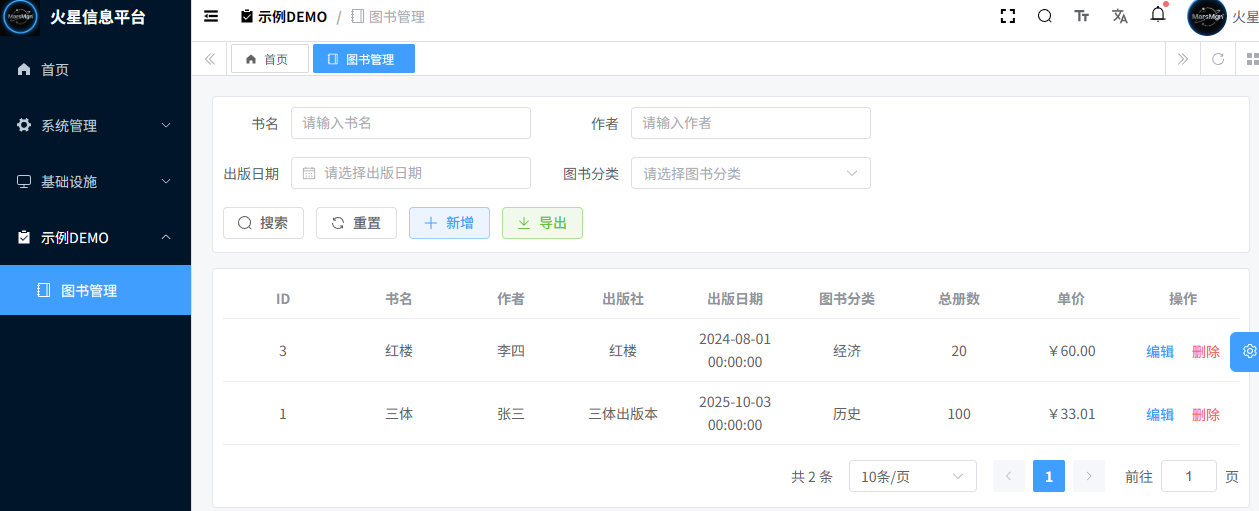Open the 图书分类 dropdown

pyautogui.click(x=750, y=173)
